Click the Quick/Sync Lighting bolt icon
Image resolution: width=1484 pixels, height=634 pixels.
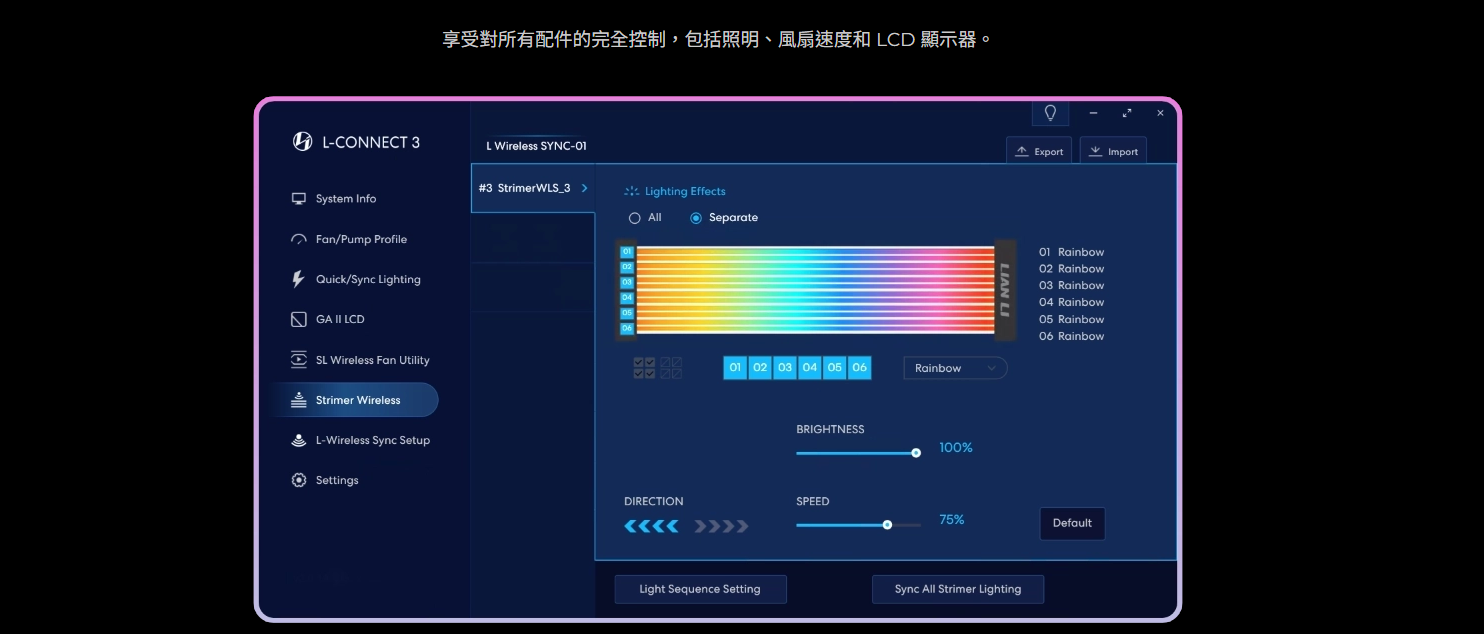pos(298,280)
